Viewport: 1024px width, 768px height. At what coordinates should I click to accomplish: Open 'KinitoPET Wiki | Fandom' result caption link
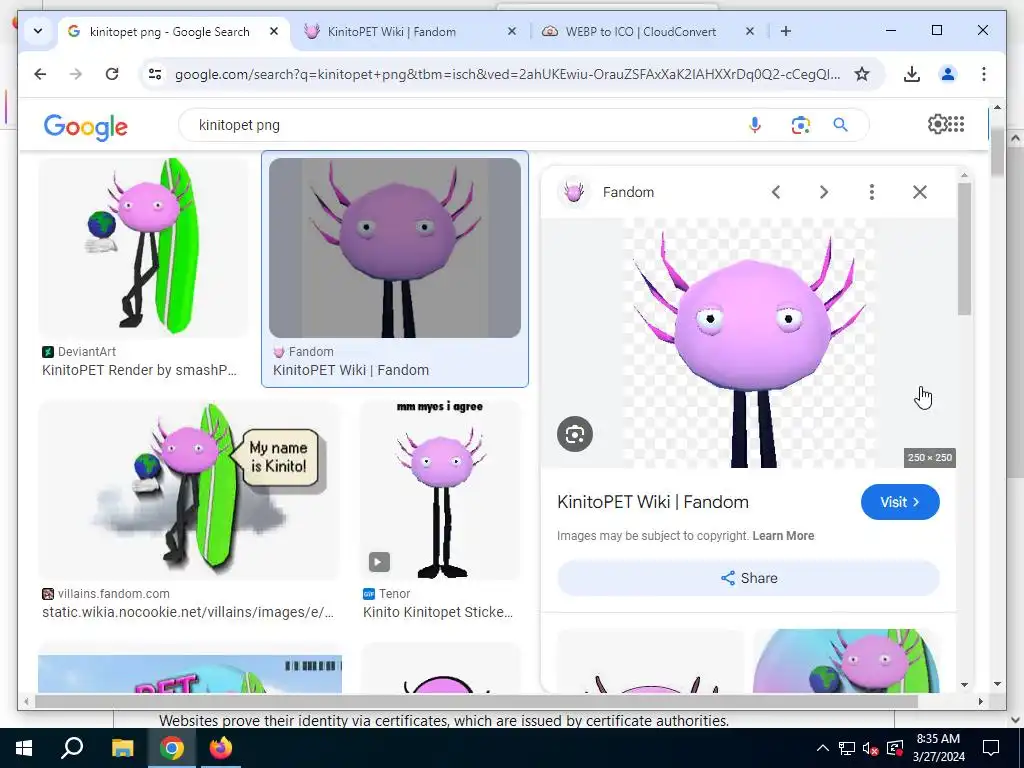point(351,370)
